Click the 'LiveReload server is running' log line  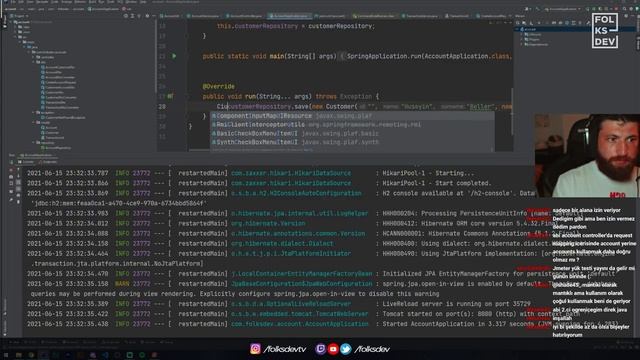tap(280, 304)
